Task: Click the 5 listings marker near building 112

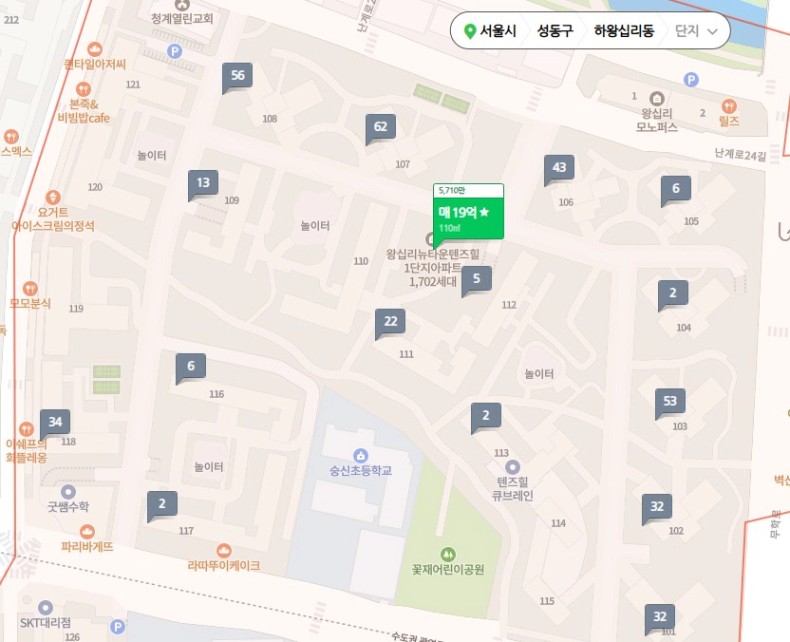Action: point(477,280)
